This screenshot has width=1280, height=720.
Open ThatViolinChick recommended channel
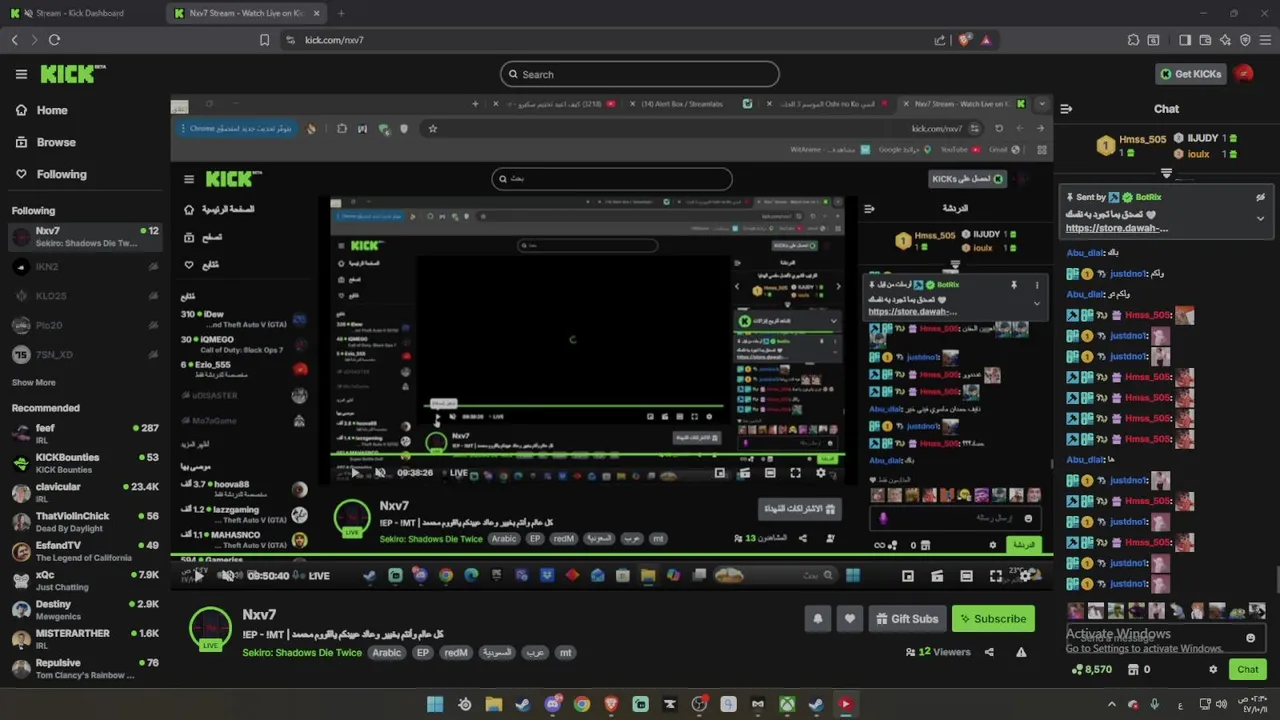(x=85, y=522)
